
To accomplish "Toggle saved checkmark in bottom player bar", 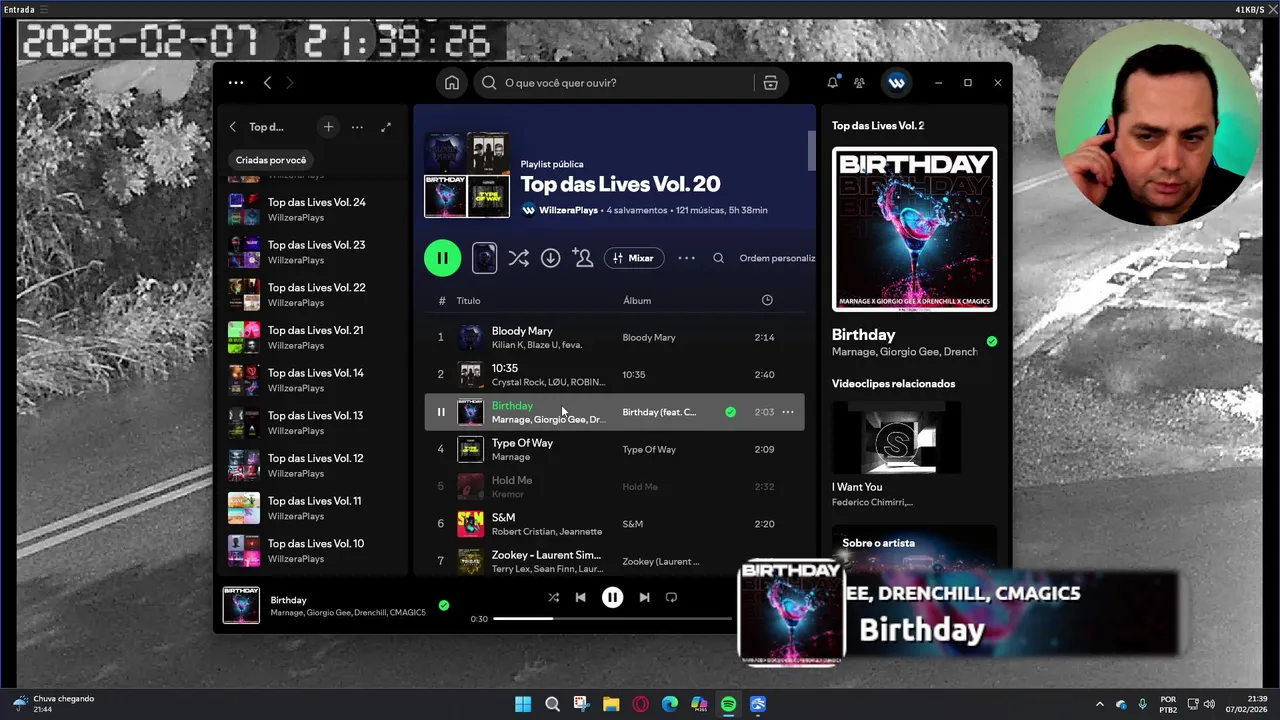I will [x=444, y=605].
